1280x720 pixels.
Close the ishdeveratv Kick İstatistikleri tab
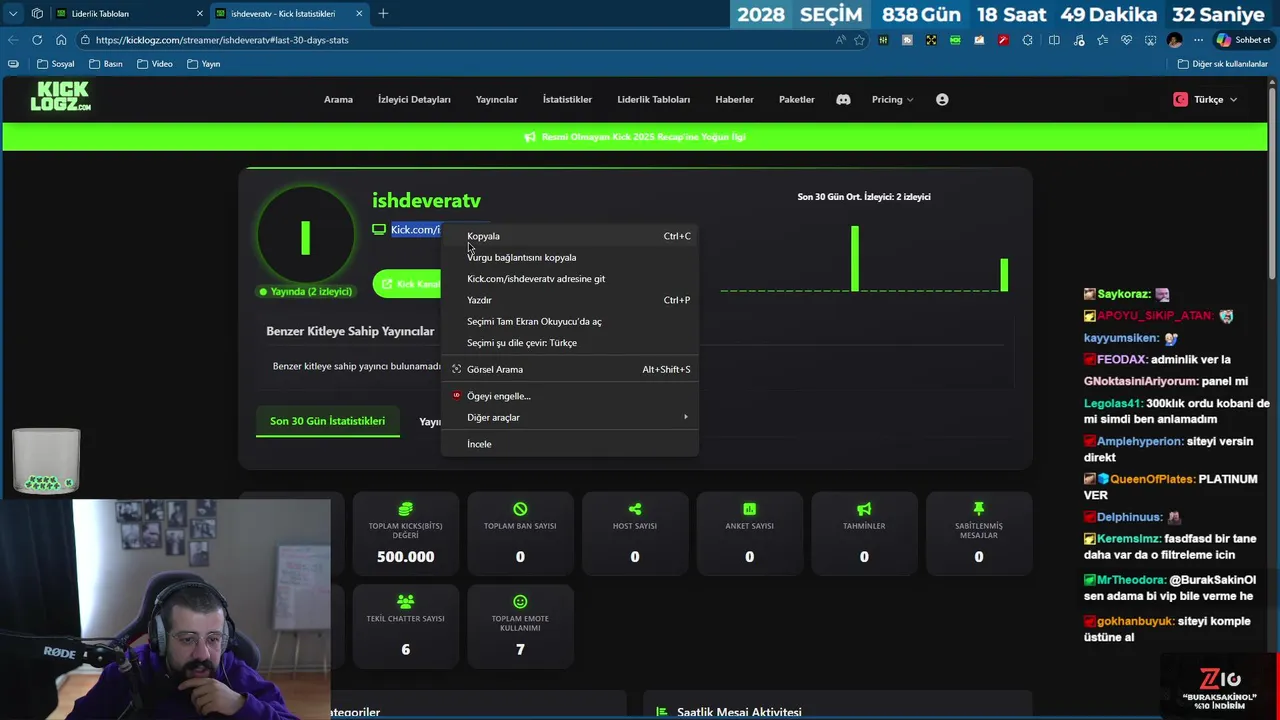(x=359, y=14)
